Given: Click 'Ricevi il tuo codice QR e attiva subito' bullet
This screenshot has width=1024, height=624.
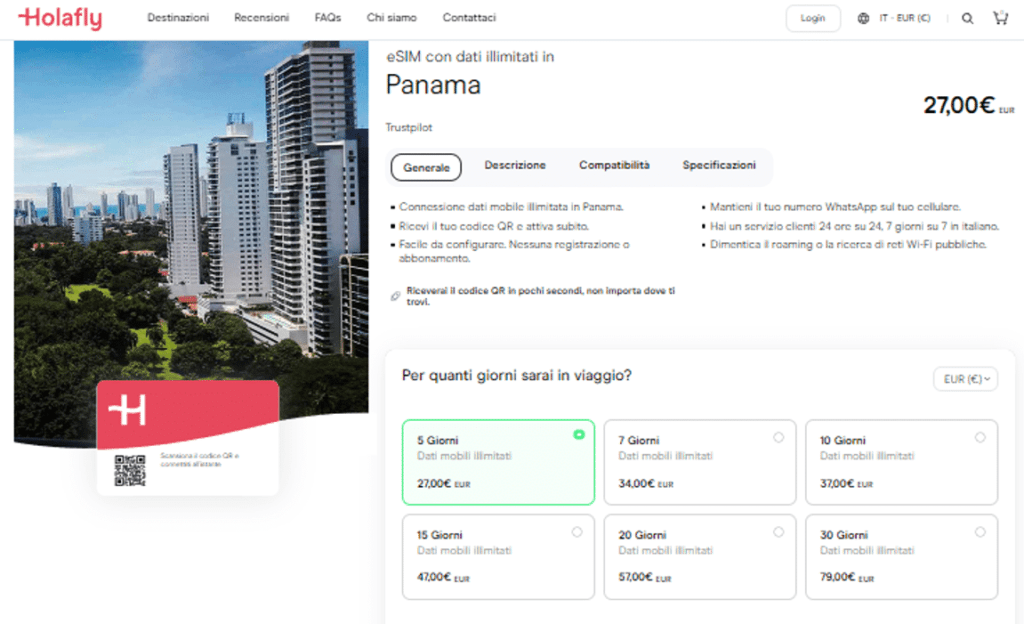Looking at the screenshot, I should point(494,226).
